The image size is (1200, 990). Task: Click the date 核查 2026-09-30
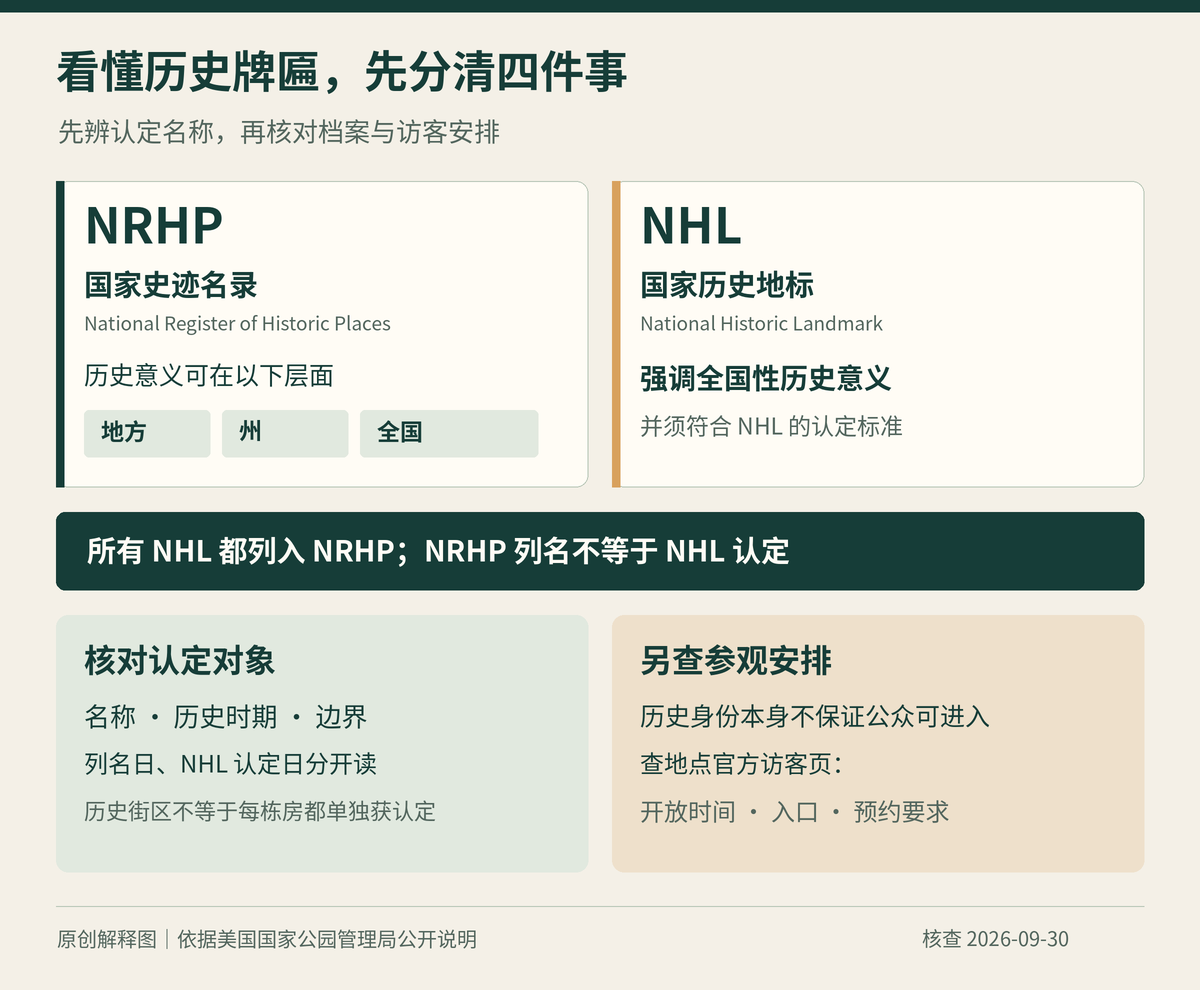pyautogui.click(x=996, y=939)
